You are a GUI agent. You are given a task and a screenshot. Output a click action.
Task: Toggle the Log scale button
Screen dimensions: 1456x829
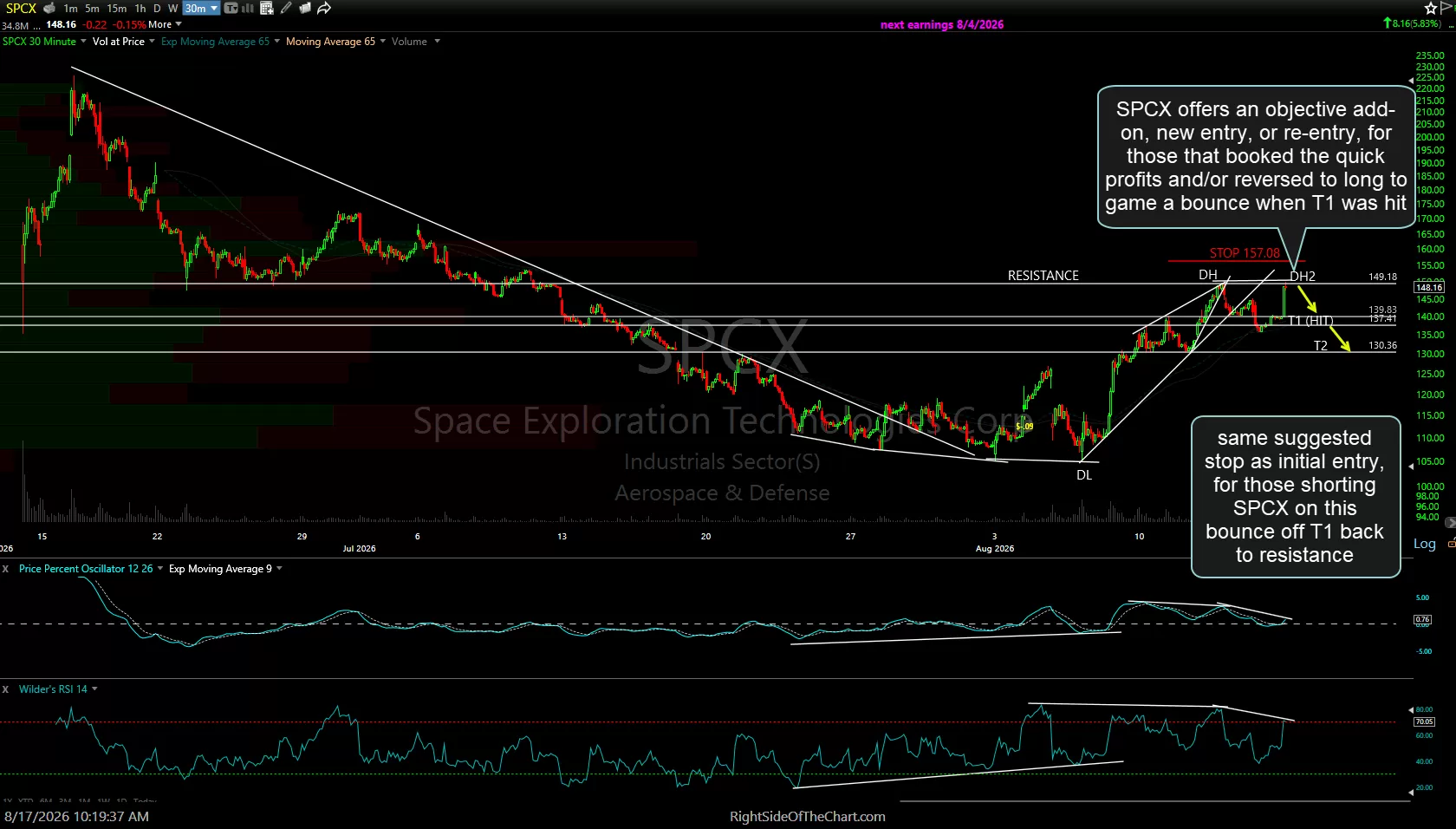click(x=1425, y=544)
